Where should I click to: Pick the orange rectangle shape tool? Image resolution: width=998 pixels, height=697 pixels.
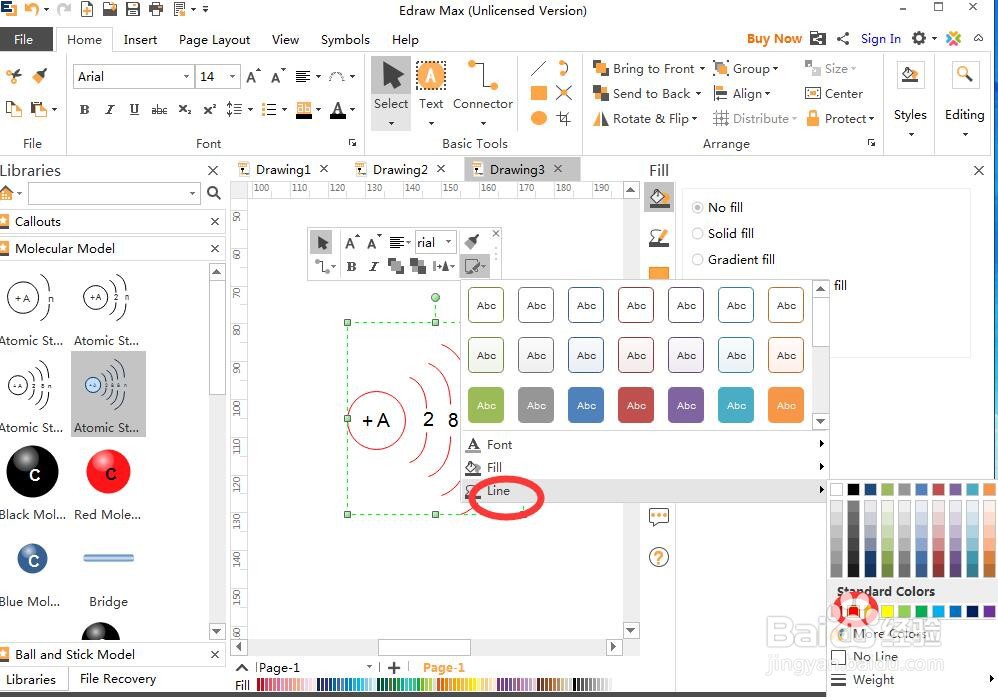[x=538, y=93]
